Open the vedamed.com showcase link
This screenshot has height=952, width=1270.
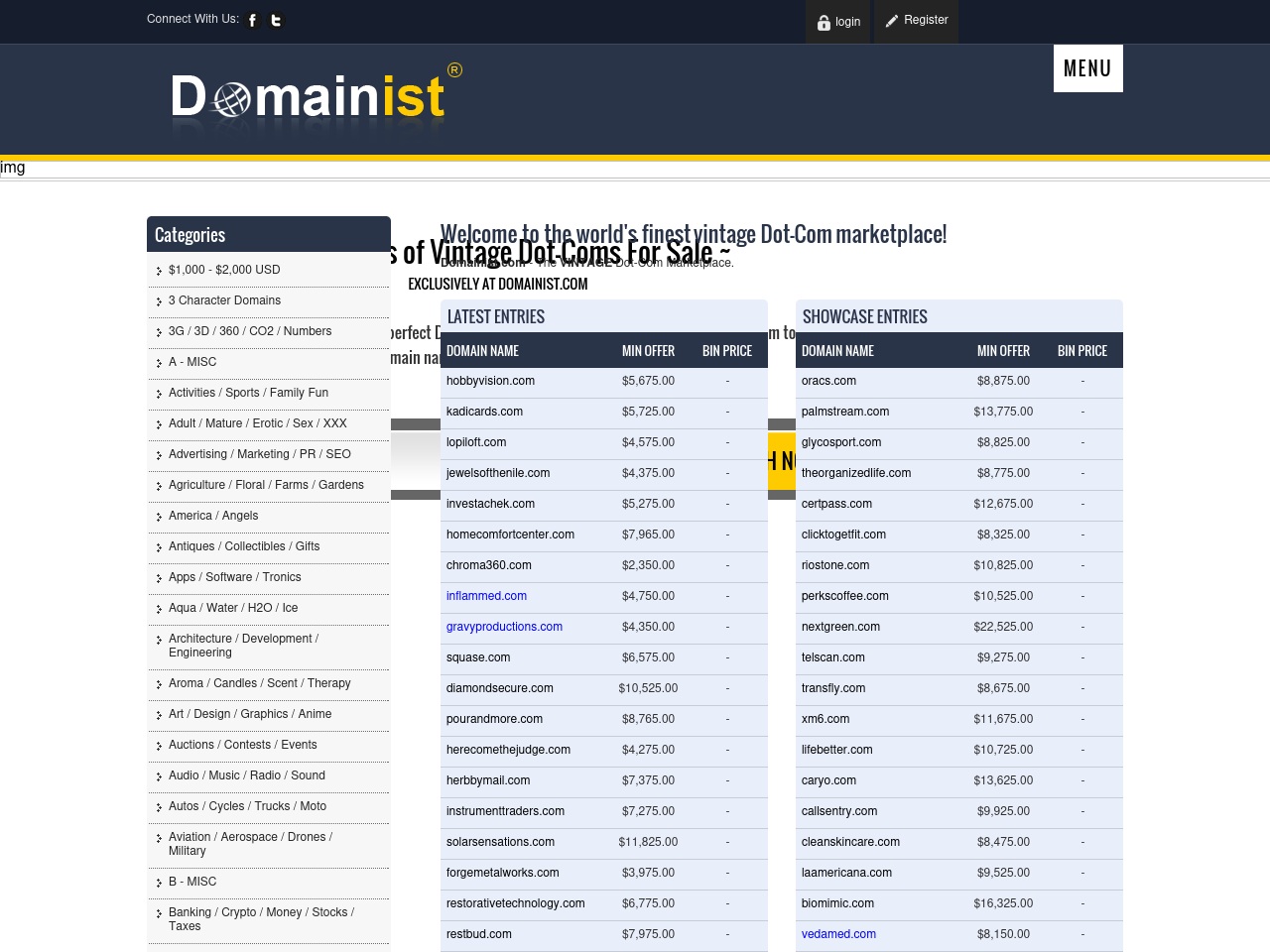point(838,934)
